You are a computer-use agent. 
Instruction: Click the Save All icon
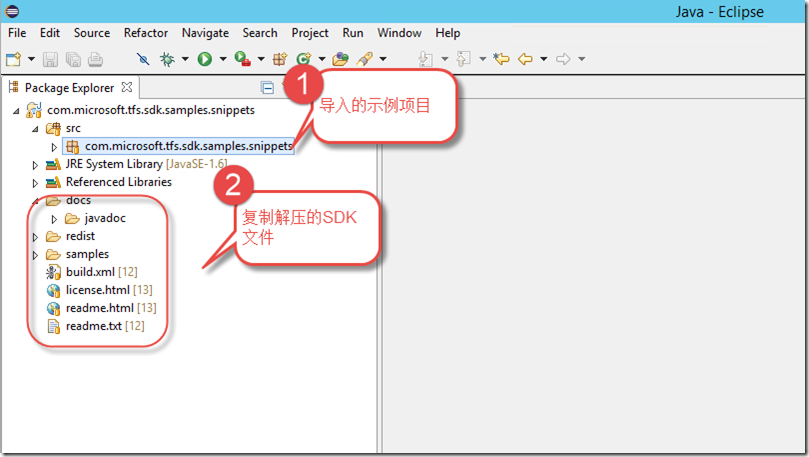click(73, 59)
